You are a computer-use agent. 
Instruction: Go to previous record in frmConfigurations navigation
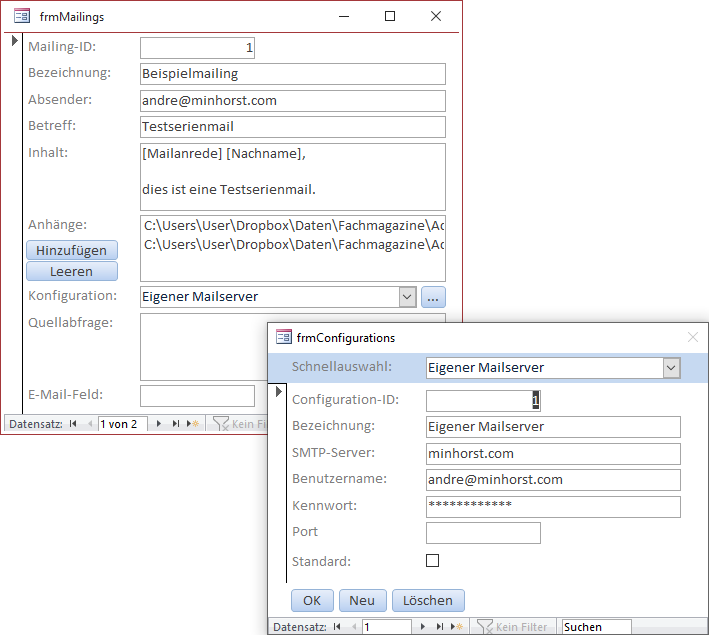coord(354,626)
